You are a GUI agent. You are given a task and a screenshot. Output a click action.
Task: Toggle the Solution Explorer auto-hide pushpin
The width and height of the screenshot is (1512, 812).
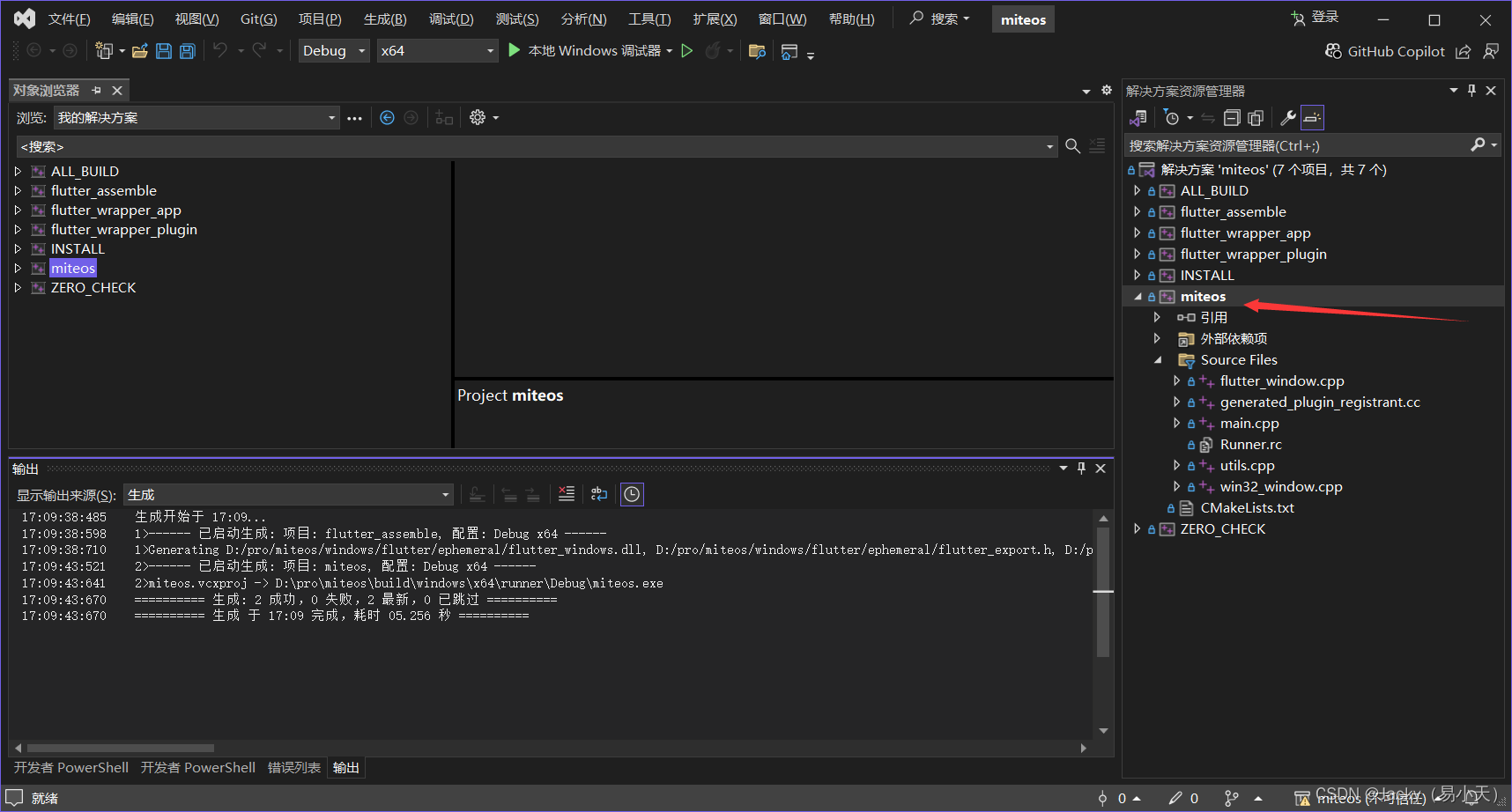point(1471,91)
